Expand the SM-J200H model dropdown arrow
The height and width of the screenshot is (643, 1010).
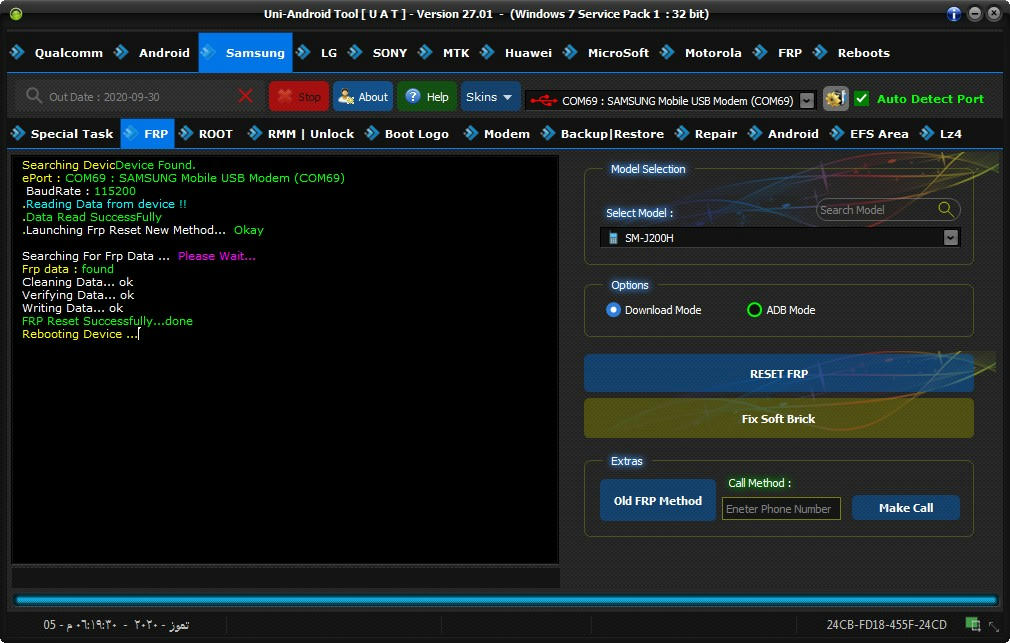pyautogui.click(x=951, y=238)
